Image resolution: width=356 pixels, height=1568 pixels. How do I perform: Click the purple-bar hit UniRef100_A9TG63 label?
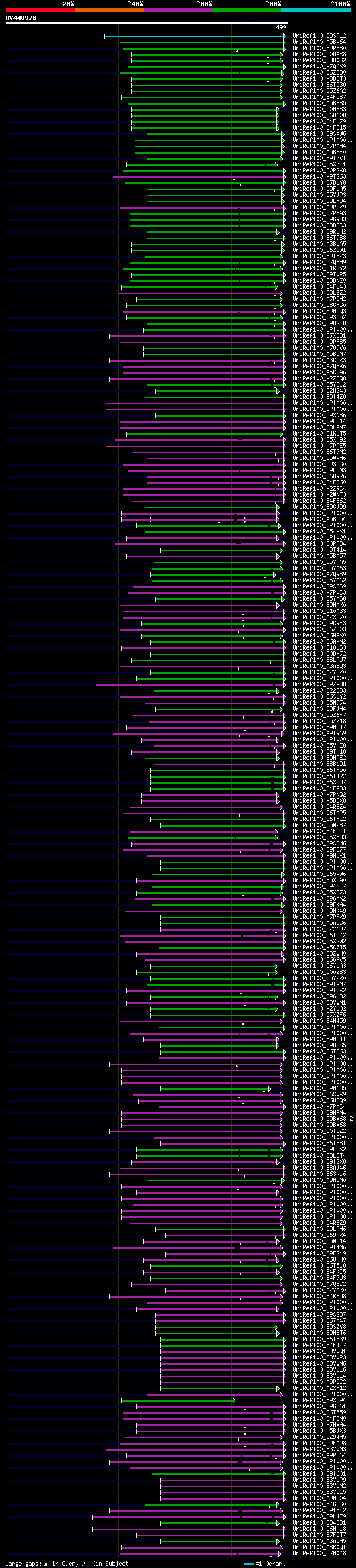[x=319, y=176]
